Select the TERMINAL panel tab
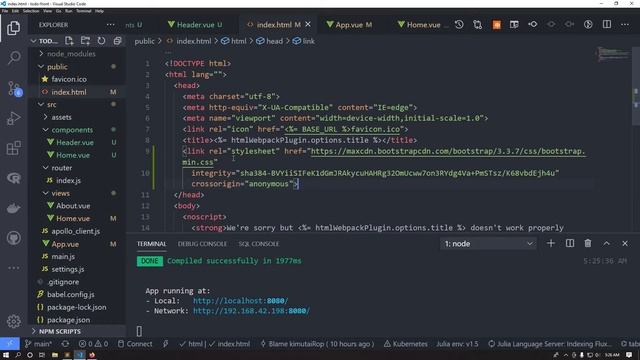 (x=151, y=244)
